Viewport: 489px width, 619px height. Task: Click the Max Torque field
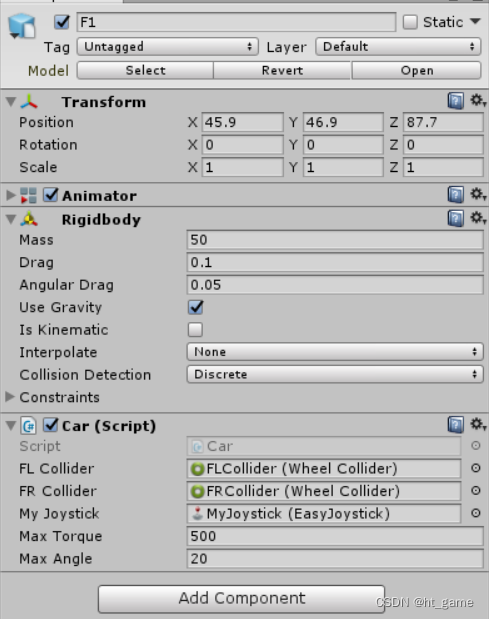(335, 536)
